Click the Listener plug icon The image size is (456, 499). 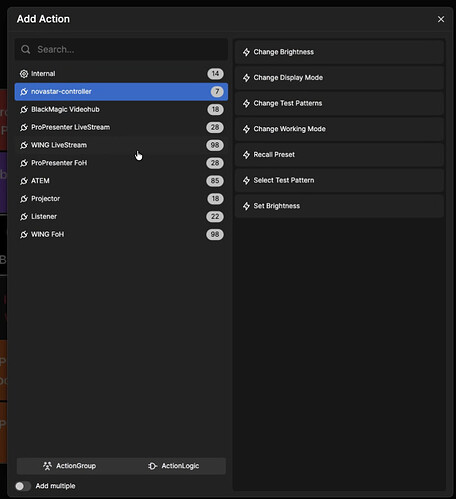(24, 217)
